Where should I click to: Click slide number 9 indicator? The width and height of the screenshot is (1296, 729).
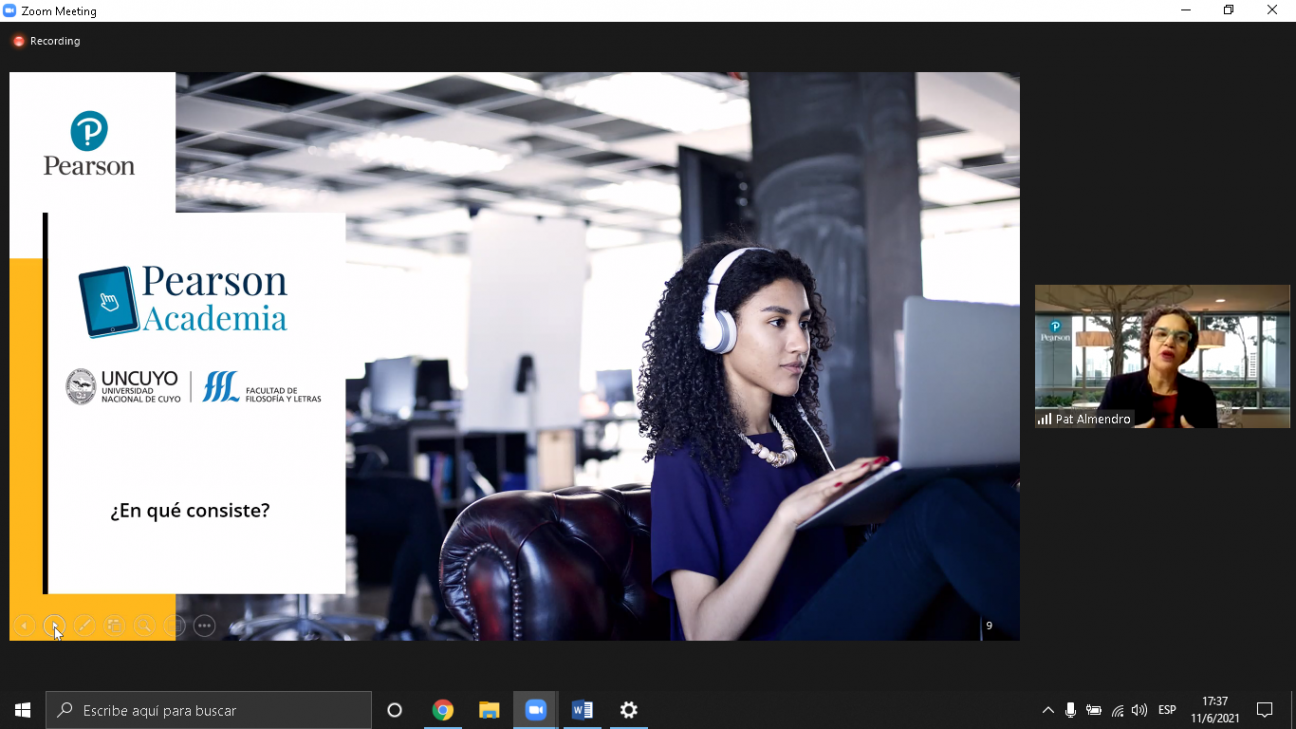coord(989,626)
